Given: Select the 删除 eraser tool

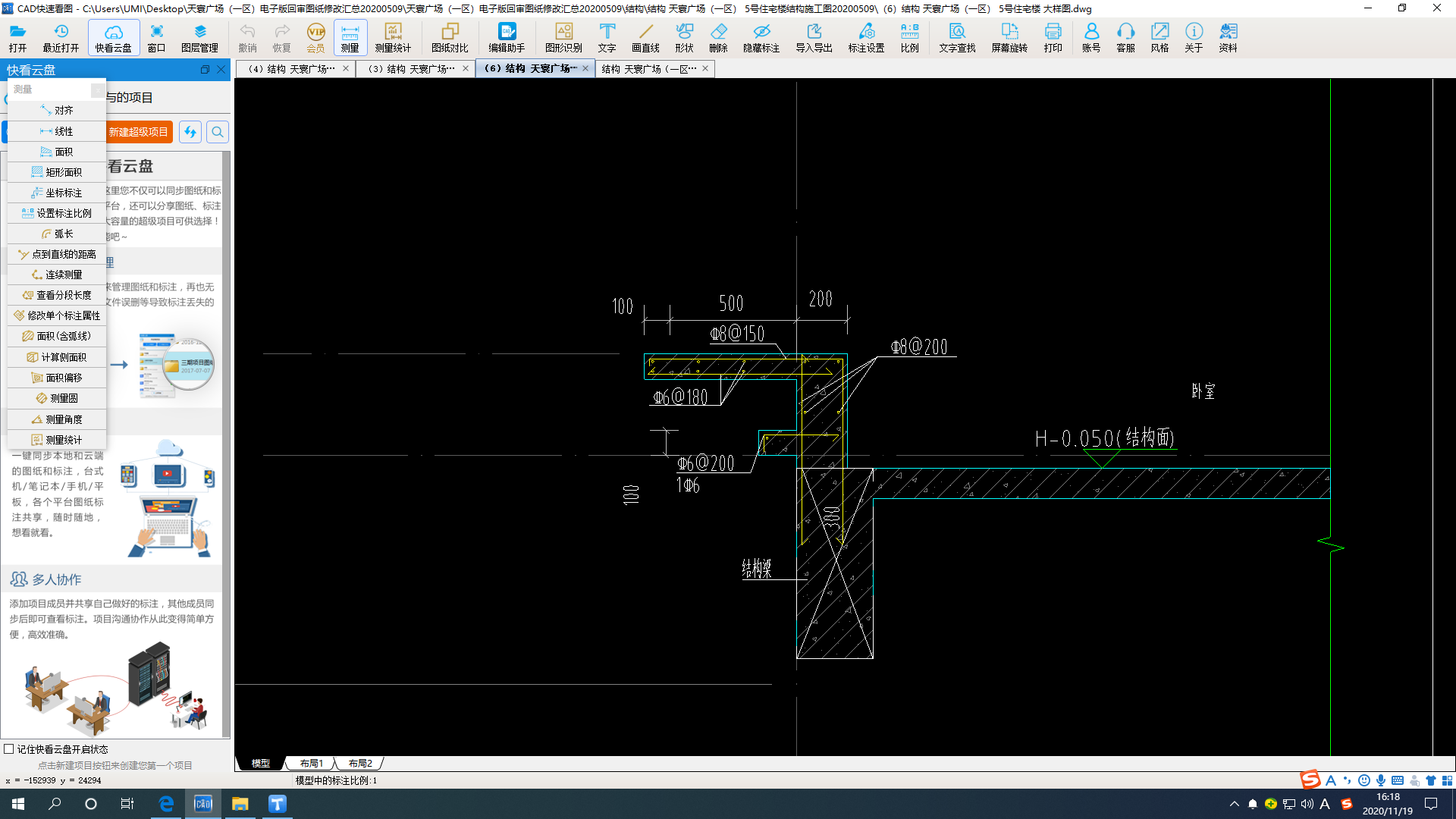Looking at the screenshot, I should pos(718,37).
